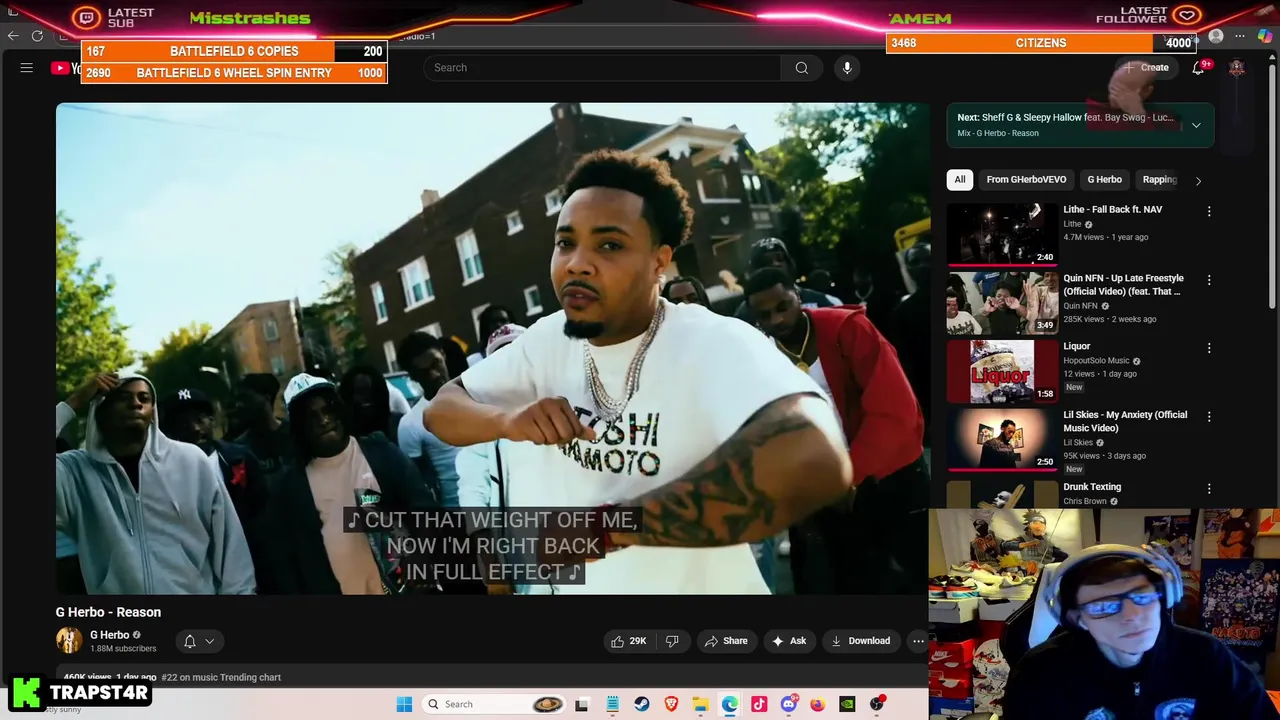
Task: Click the browser back arrow
Action: (x=13, y=36)
